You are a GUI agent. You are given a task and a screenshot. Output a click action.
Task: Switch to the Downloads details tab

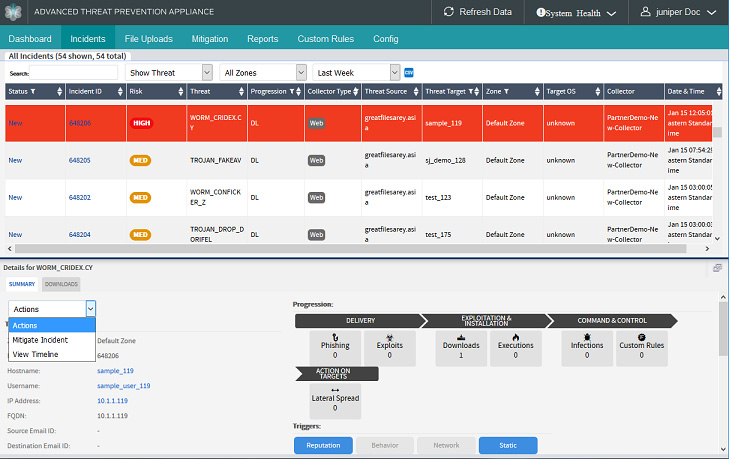coord(61,284)
